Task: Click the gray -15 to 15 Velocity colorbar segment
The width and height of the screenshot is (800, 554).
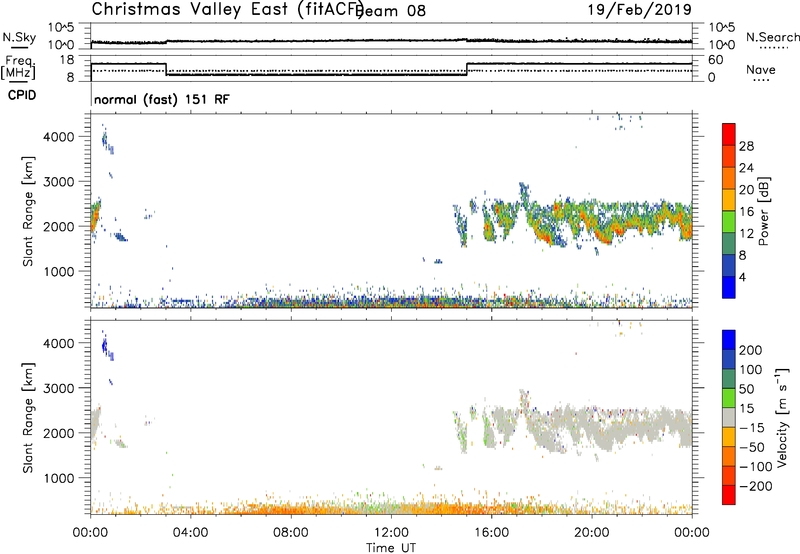Action: pos(729,418)
